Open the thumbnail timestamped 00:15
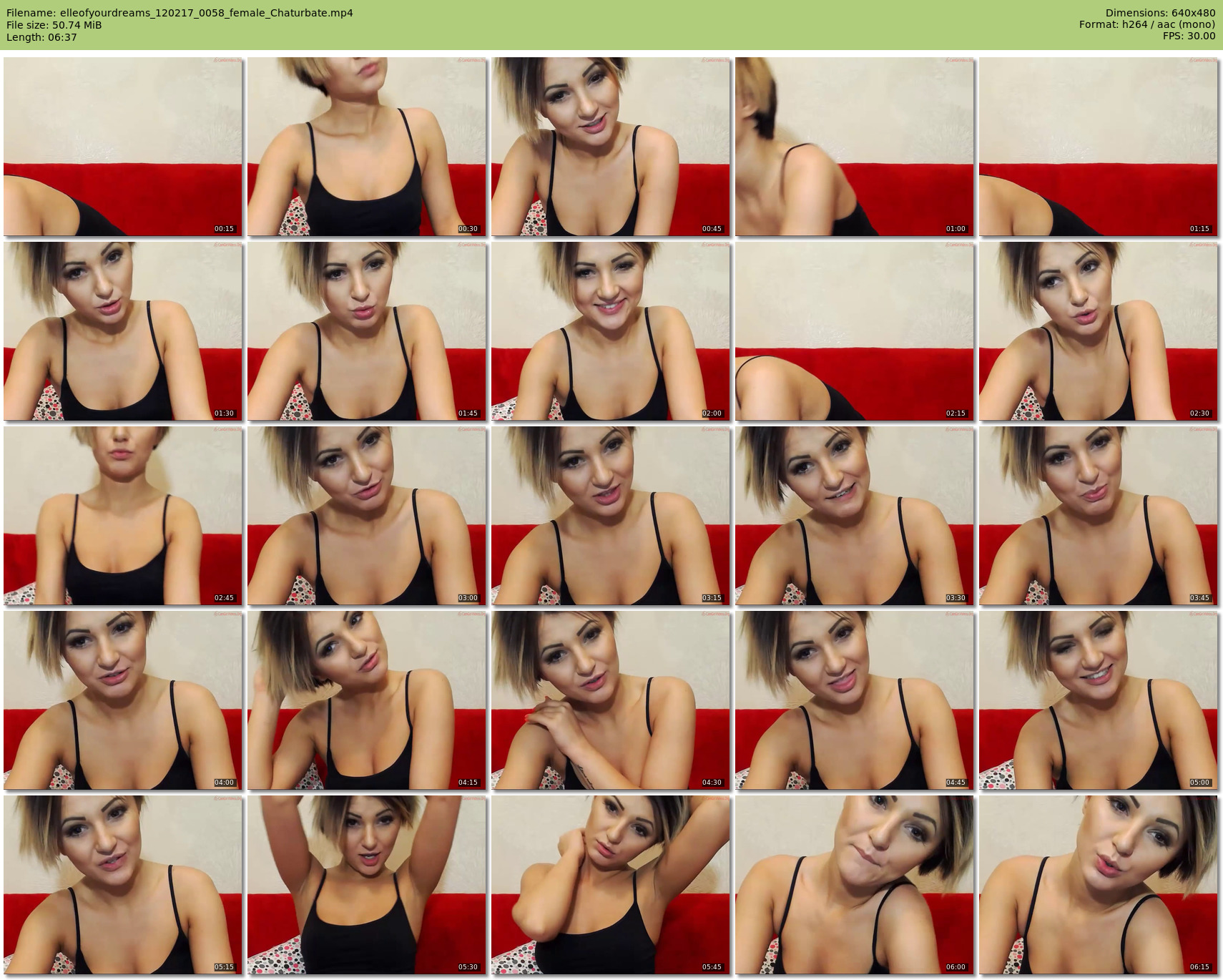The height and width of the screenshot is (980, 1223). [x=123, y=147]
